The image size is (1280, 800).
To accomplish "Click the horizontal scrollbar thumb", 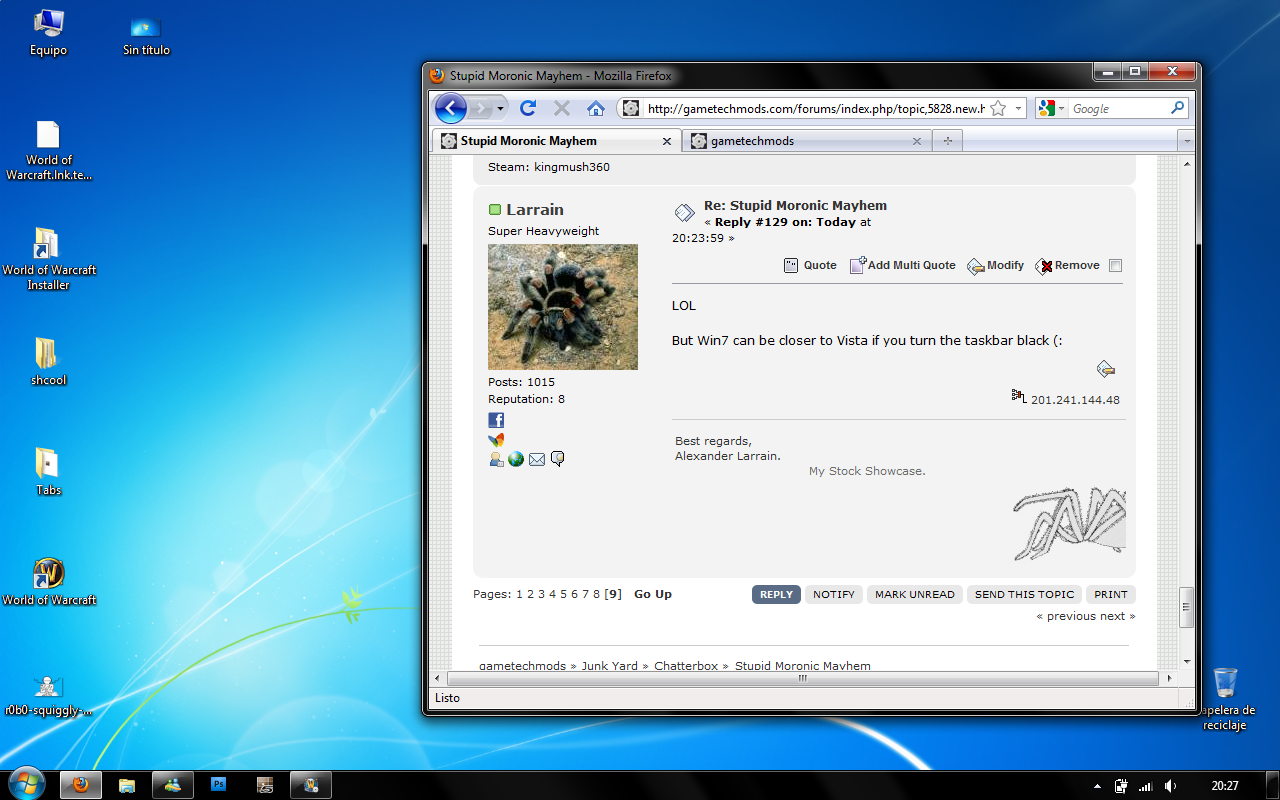I will pos(801,678).
